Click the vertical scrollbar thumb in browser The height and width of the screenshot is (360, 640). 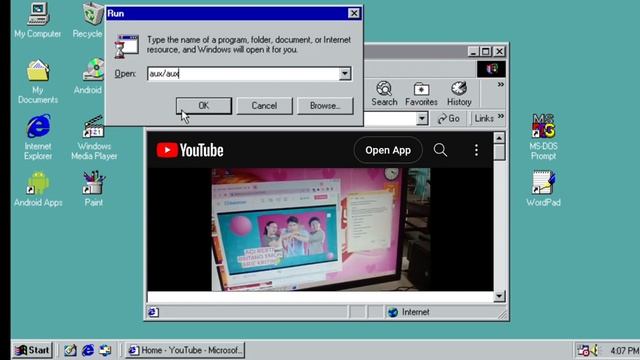[x=499, y=152]
